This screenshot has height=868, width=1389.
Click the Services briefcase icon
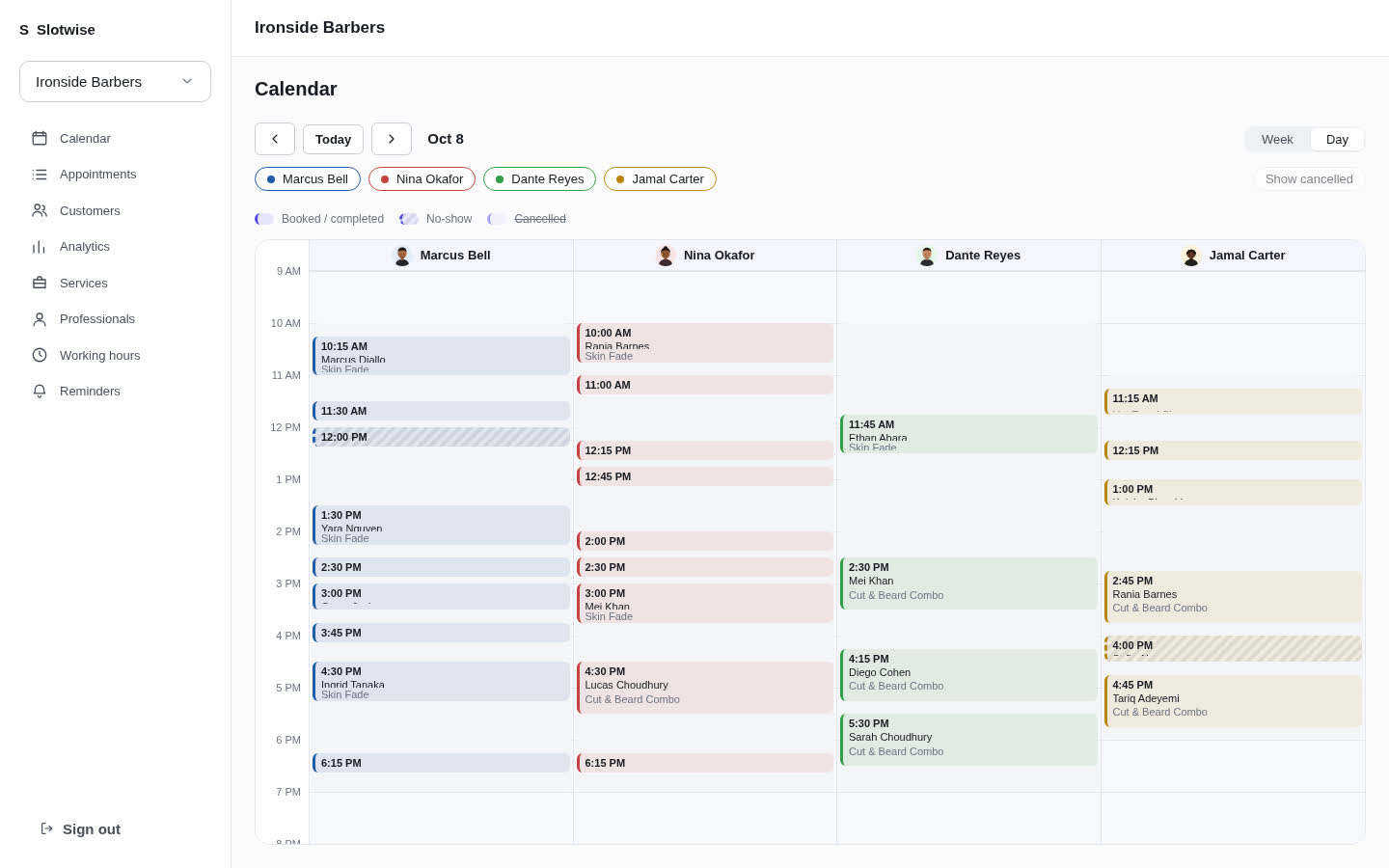point(40,283)
